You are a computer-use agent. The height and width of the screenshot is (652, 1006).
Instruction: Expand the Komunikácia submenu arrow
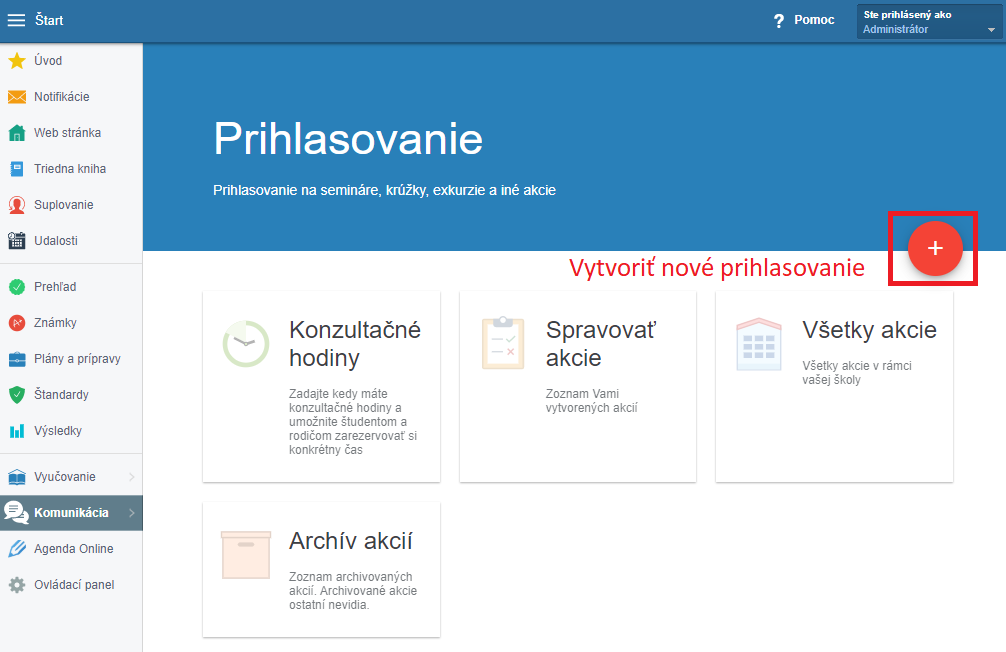pyautogui.click(x=131, y=513)
